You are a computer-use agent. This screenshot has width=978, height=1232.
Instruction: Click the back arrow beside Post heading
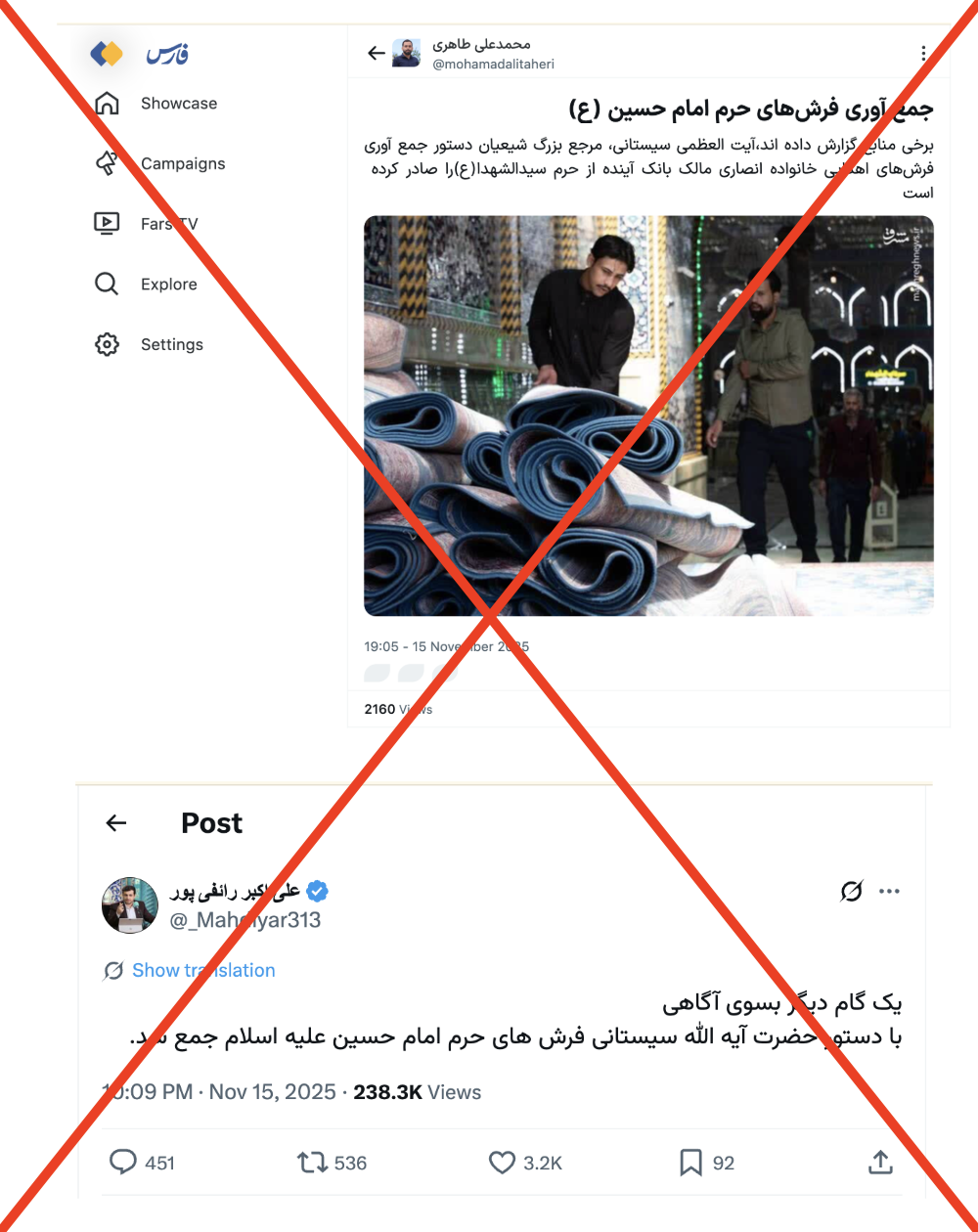pyautogui.click(x=116, y=823)
